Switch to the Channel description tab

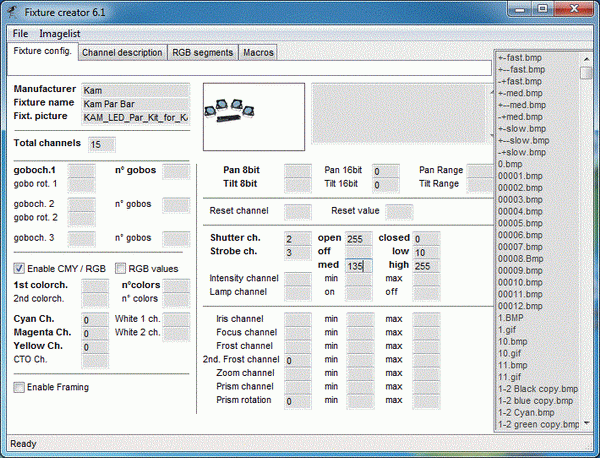pyautogui.click(x=122, y=52)
